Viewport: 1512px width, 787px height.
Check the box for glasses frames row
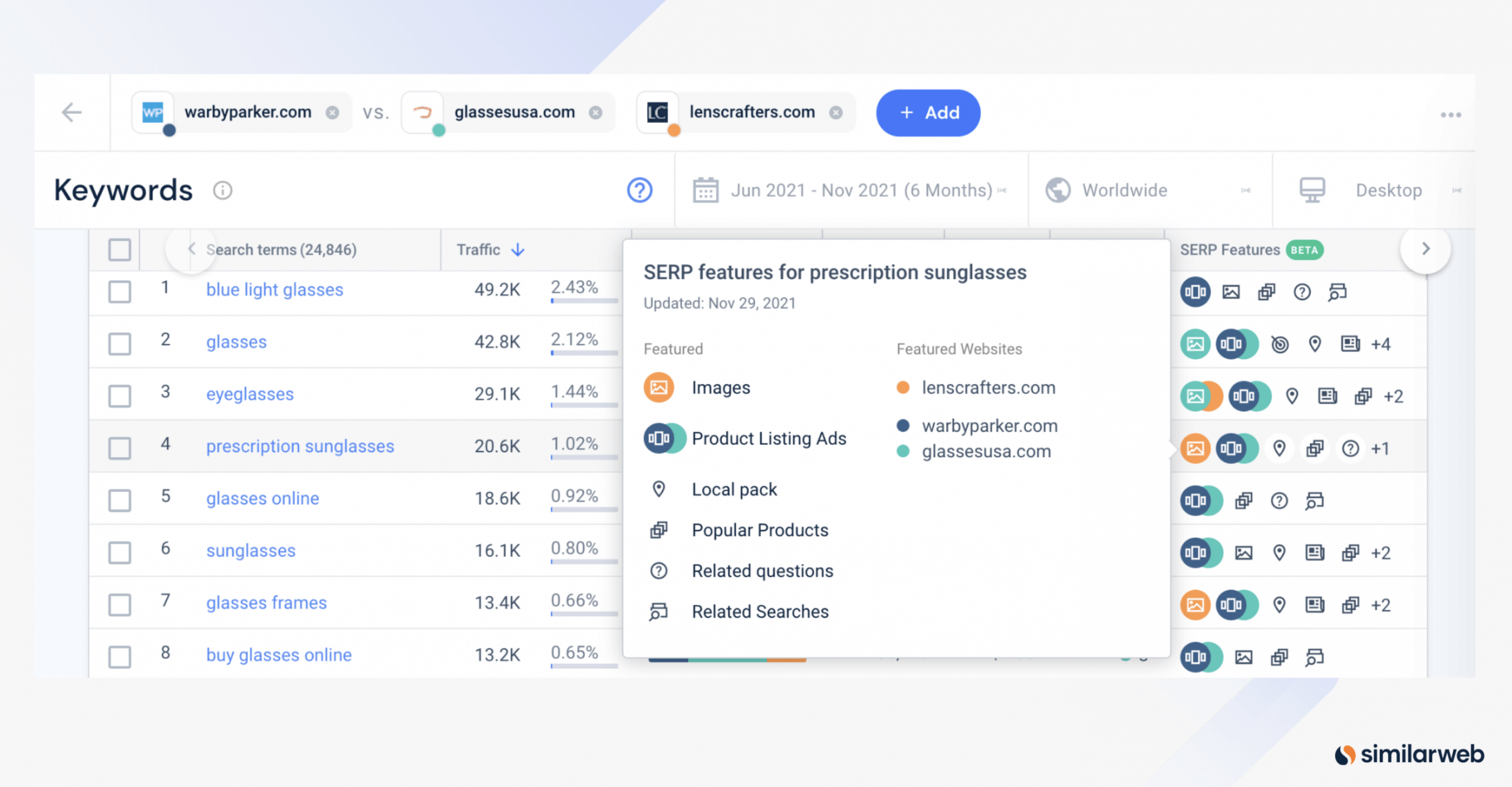coord(119,604)
